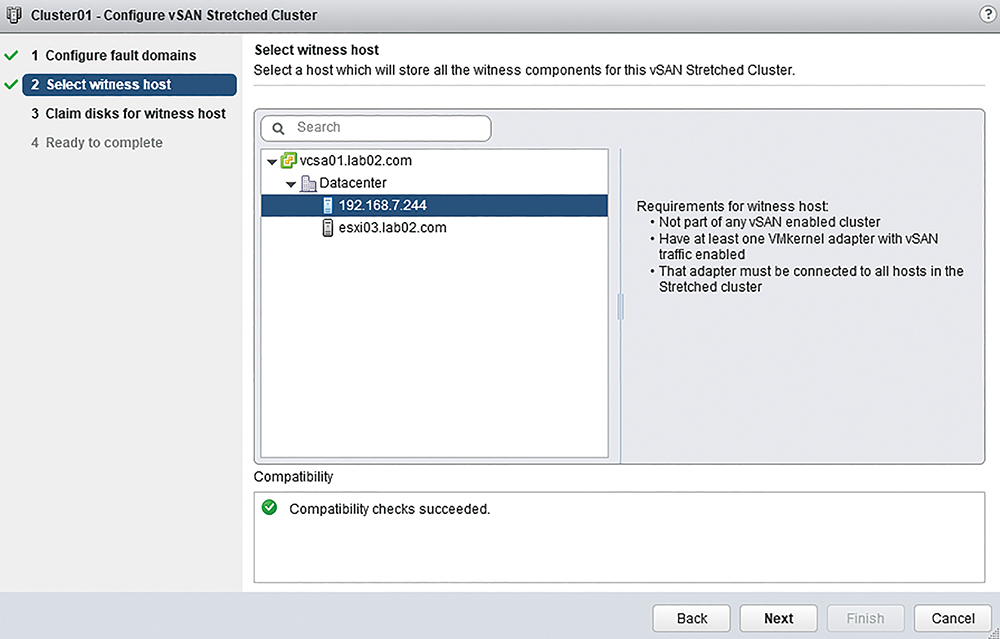Image resolution: width=1000 pixels, height=639 pixels.
Task: Click the host icon beside esxi03.lab02.com
Action: [x=328, y=228]
